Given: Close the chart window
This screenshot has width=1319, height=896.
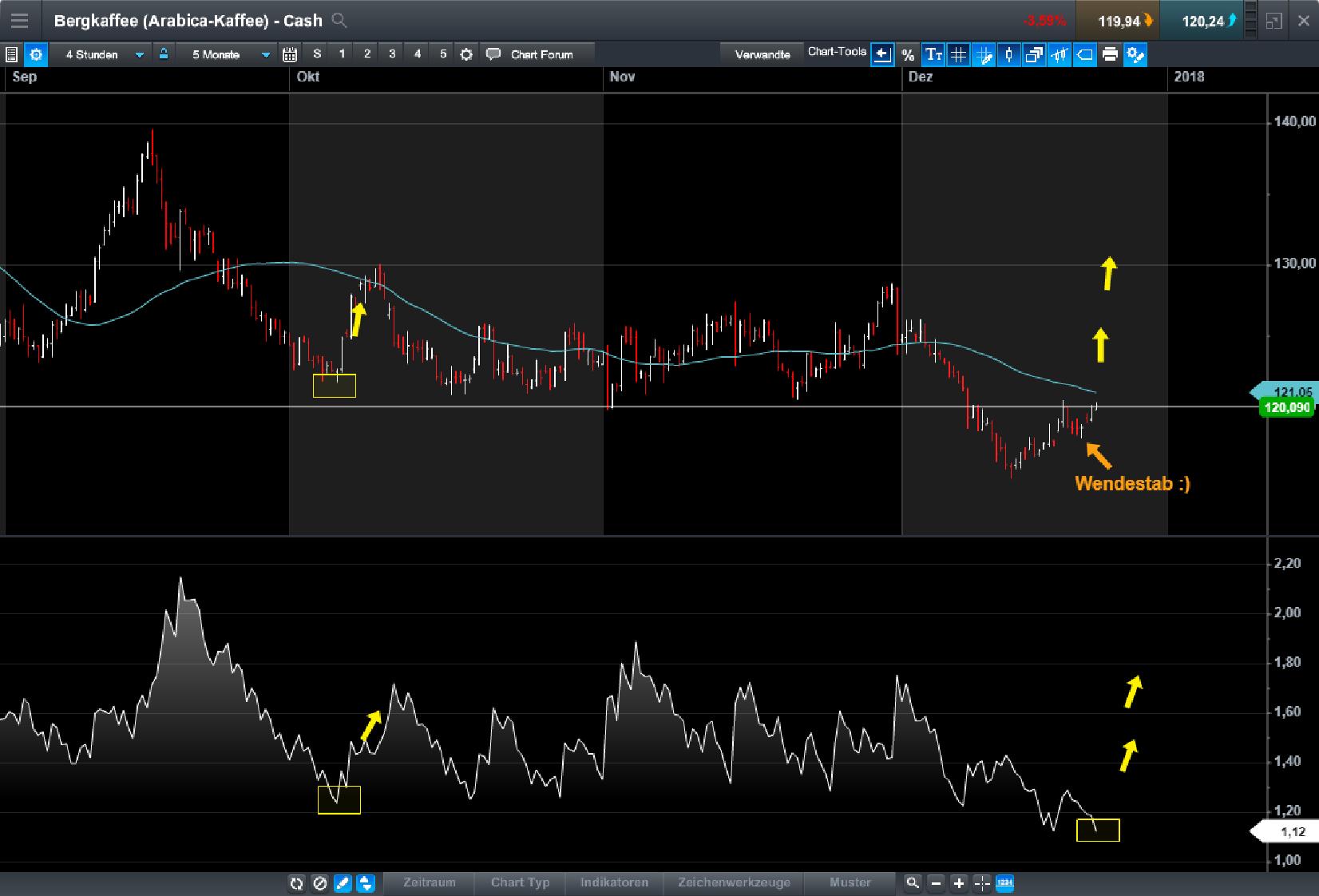Looking at the screenshot, I should [x=1303, y=21].
